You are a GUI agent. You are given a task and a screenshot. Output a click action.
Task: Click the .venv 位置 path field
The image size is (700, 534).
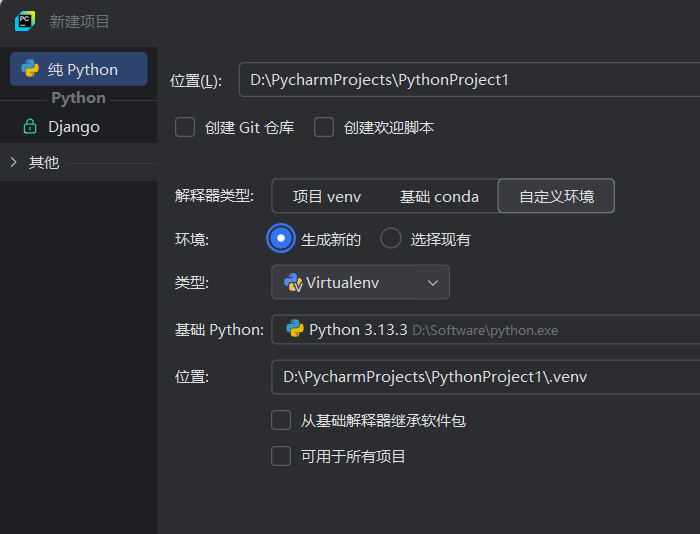pos(486,377)
